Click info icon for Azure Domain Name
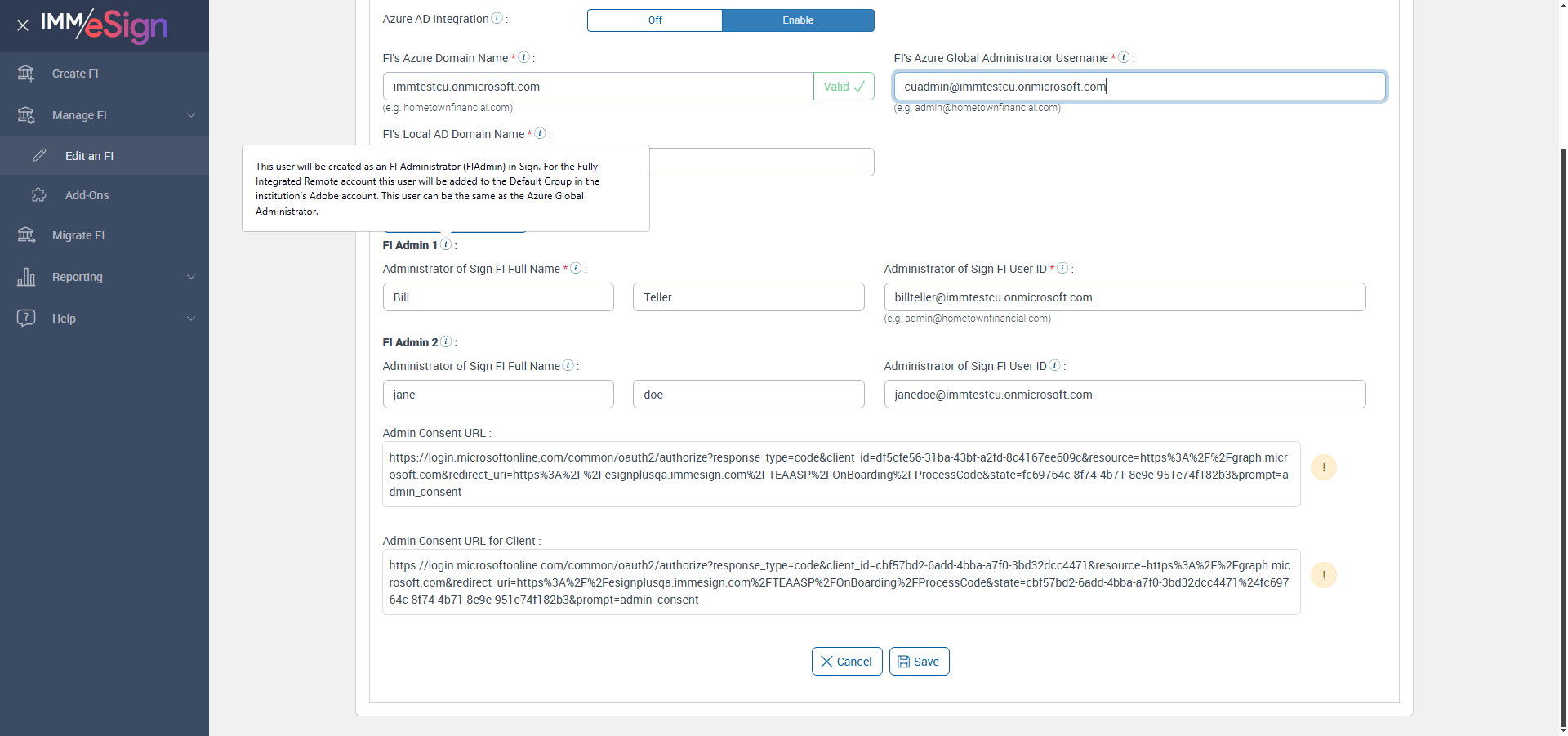This screenshot has width=1568, height=736. 524,58
